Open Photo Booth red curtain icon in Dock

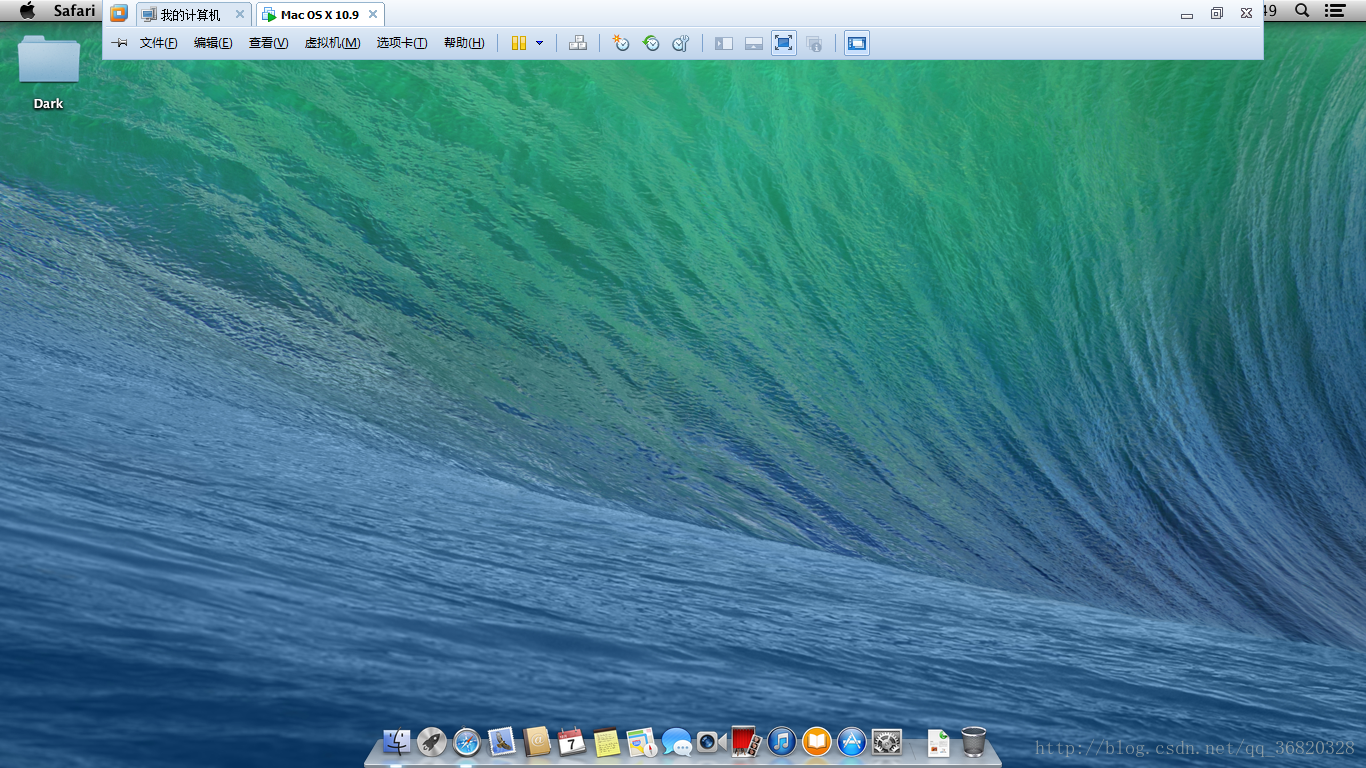pyautogui.click(x=747, y=741)
